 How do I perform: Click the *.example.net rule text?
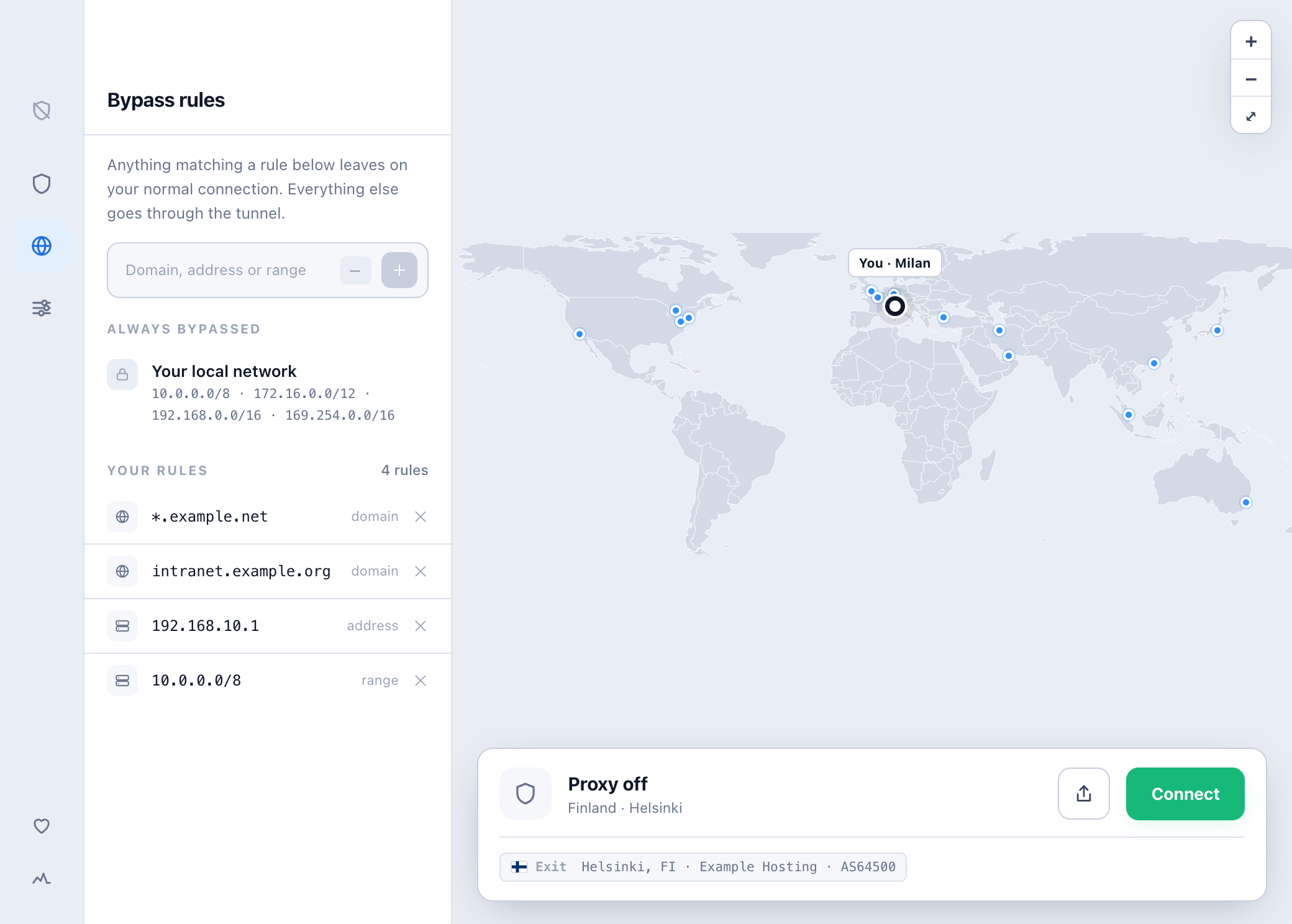click(x=210, y=517)
